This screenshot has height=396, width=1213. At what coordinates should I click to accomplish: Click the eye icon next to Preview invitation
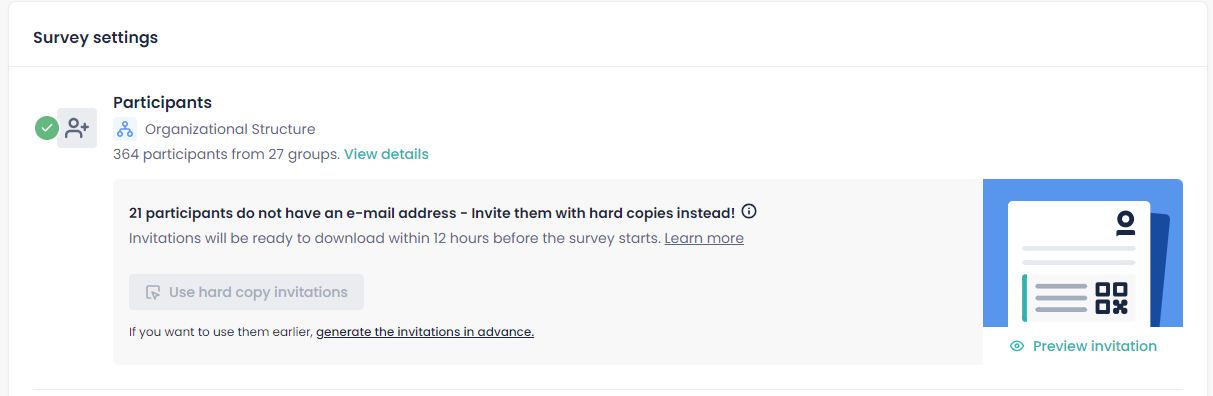pyautogui.click(x=1017, y=346)
